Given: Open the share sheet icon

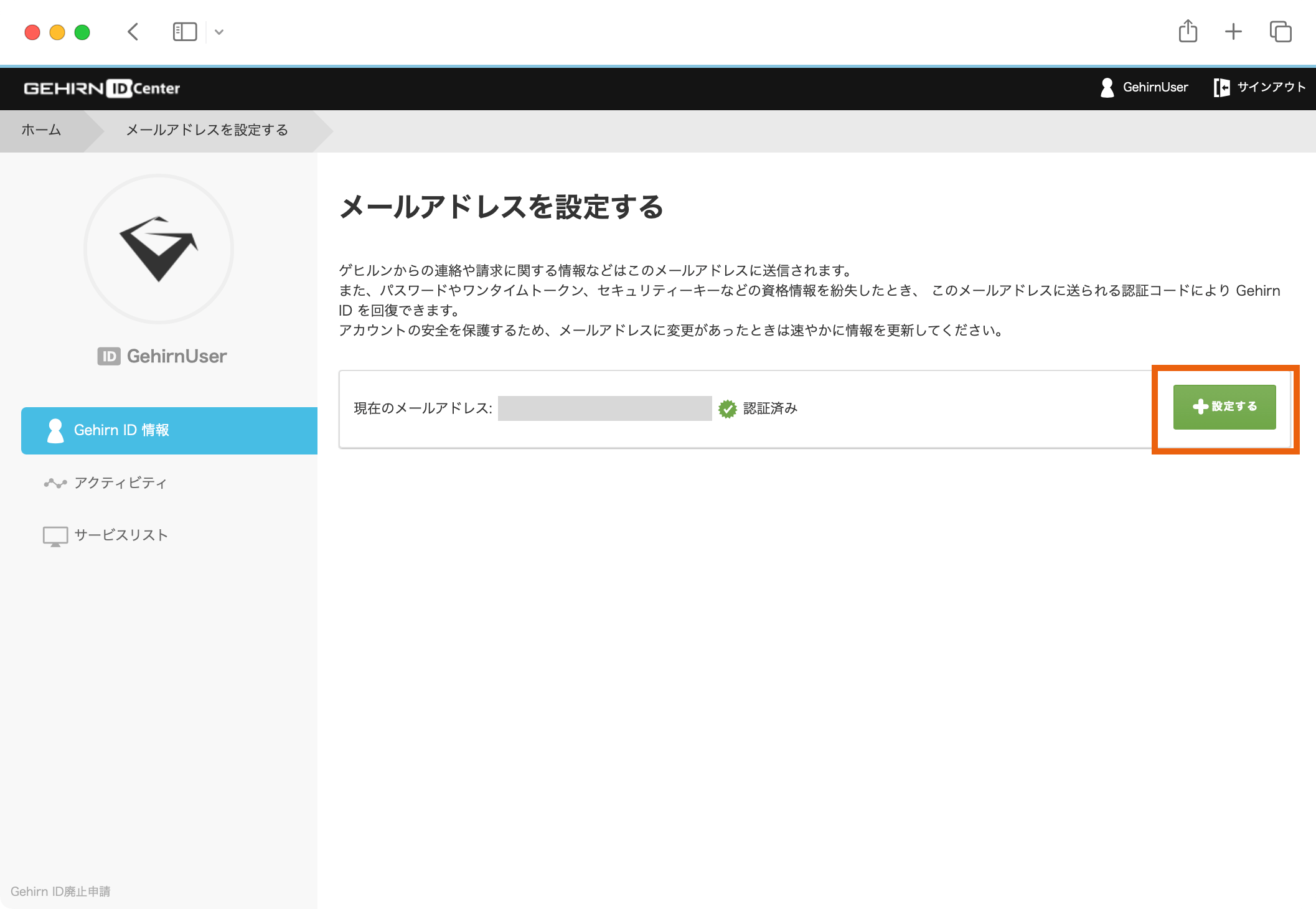Looking at the screenshot, I should click(x=1188, y=31).
